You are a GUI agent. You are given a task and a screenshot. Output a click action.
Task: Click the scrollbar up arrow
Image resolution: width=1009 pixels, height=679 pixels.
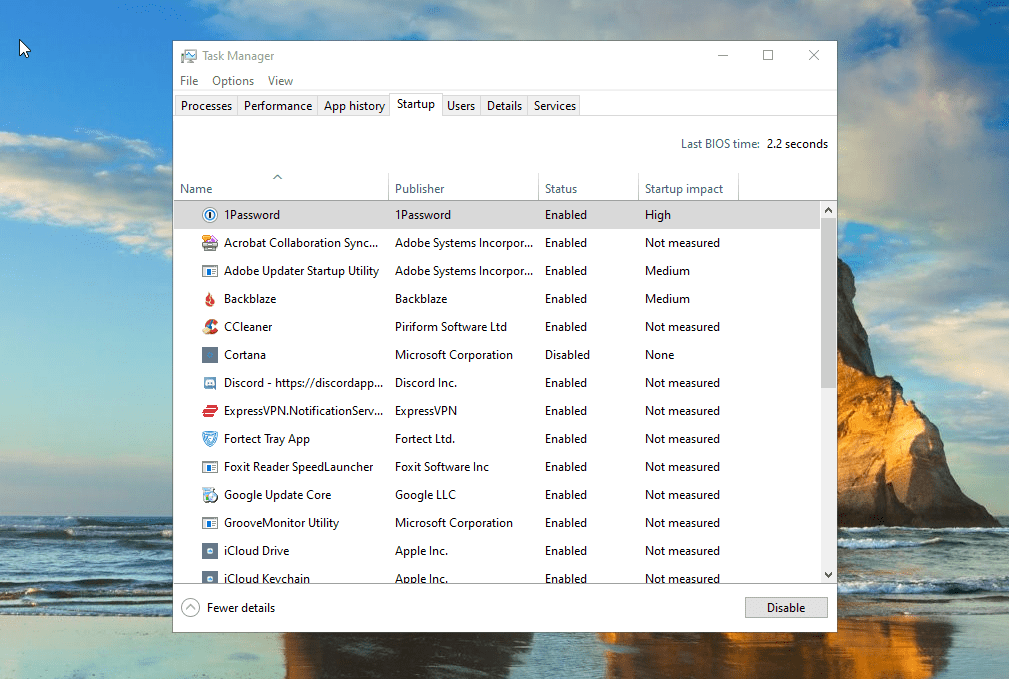[x=828, y=210]
